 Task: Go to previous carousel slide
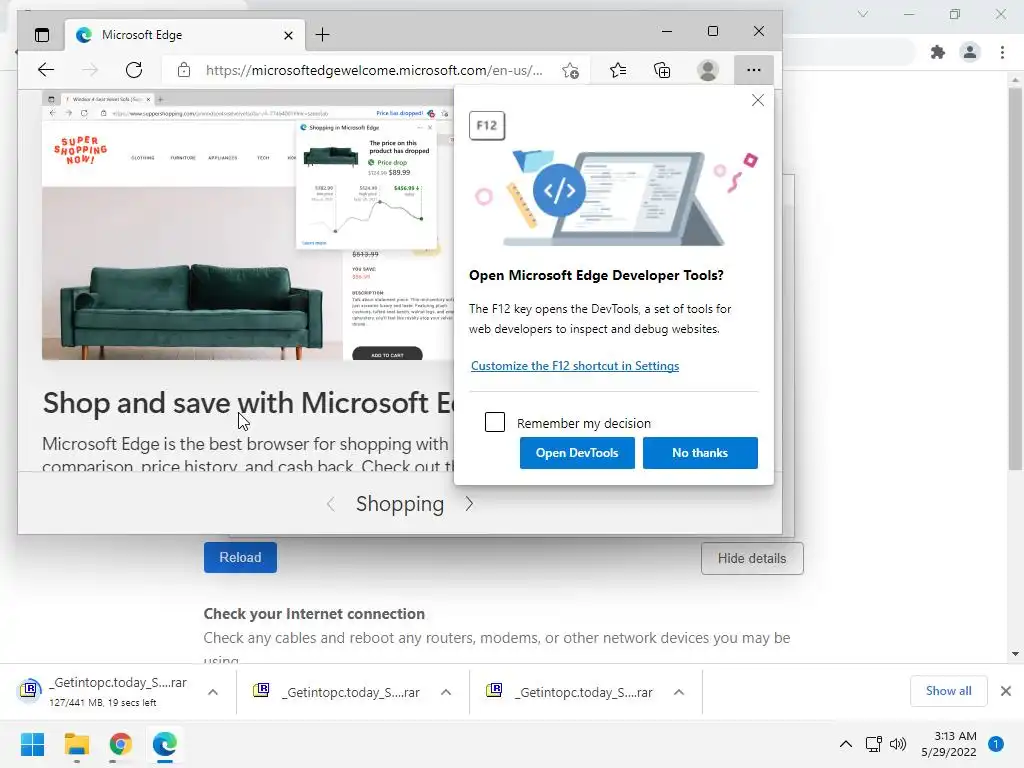[x=331, y=504]
